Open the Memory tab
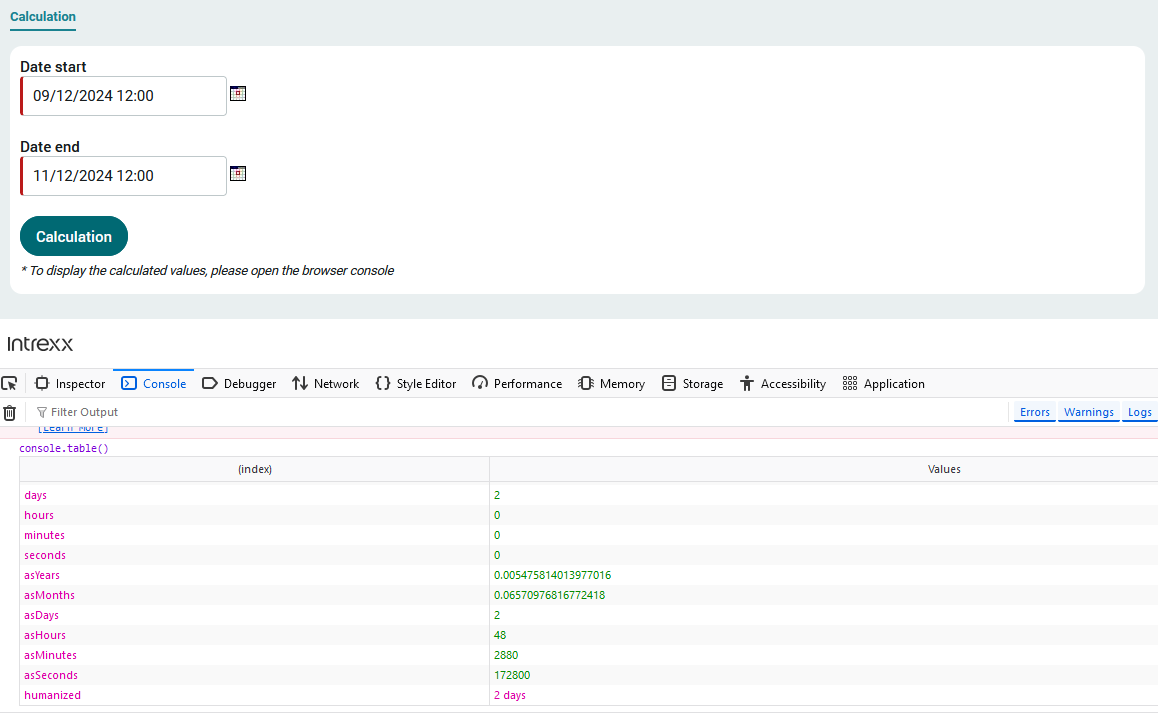This screenshot has height=714, width=1158. (611, 383)
